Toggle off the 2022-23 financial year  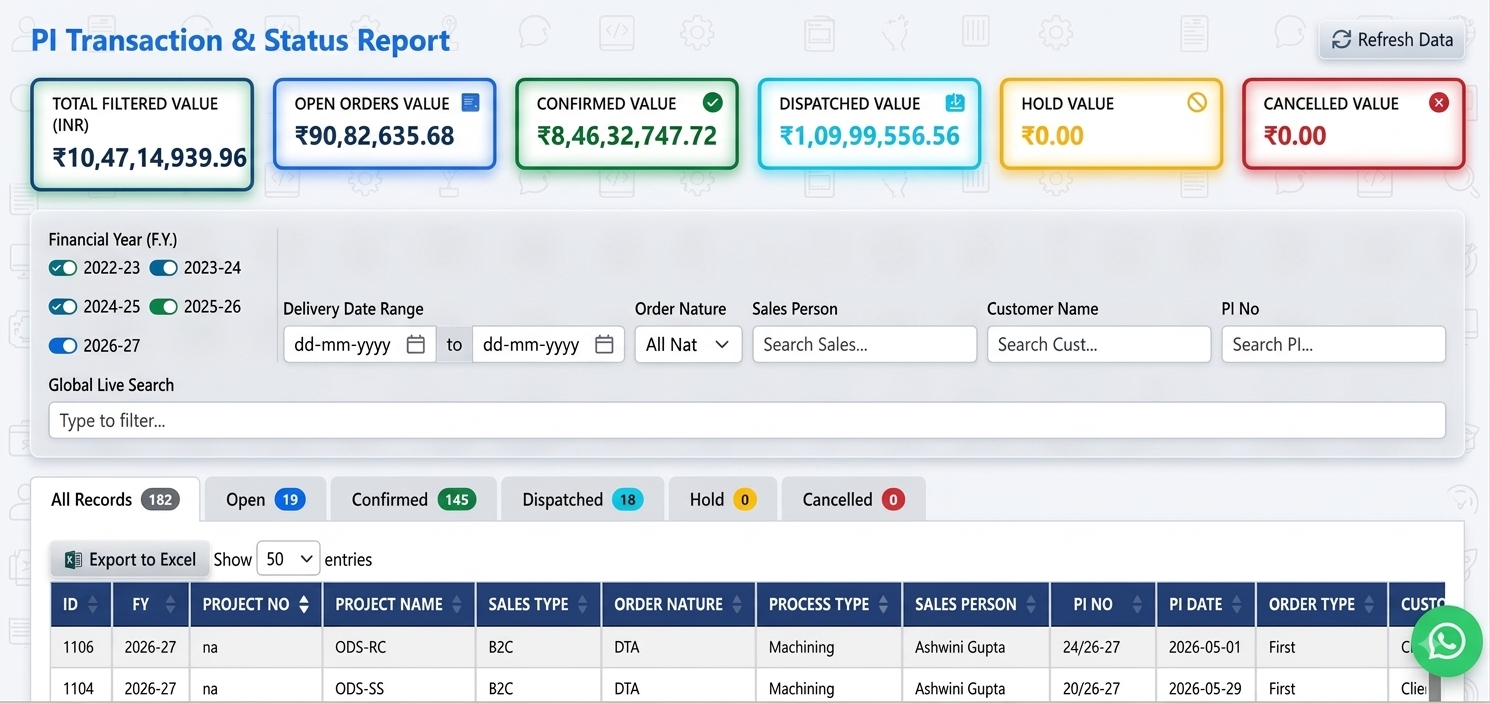64,268
